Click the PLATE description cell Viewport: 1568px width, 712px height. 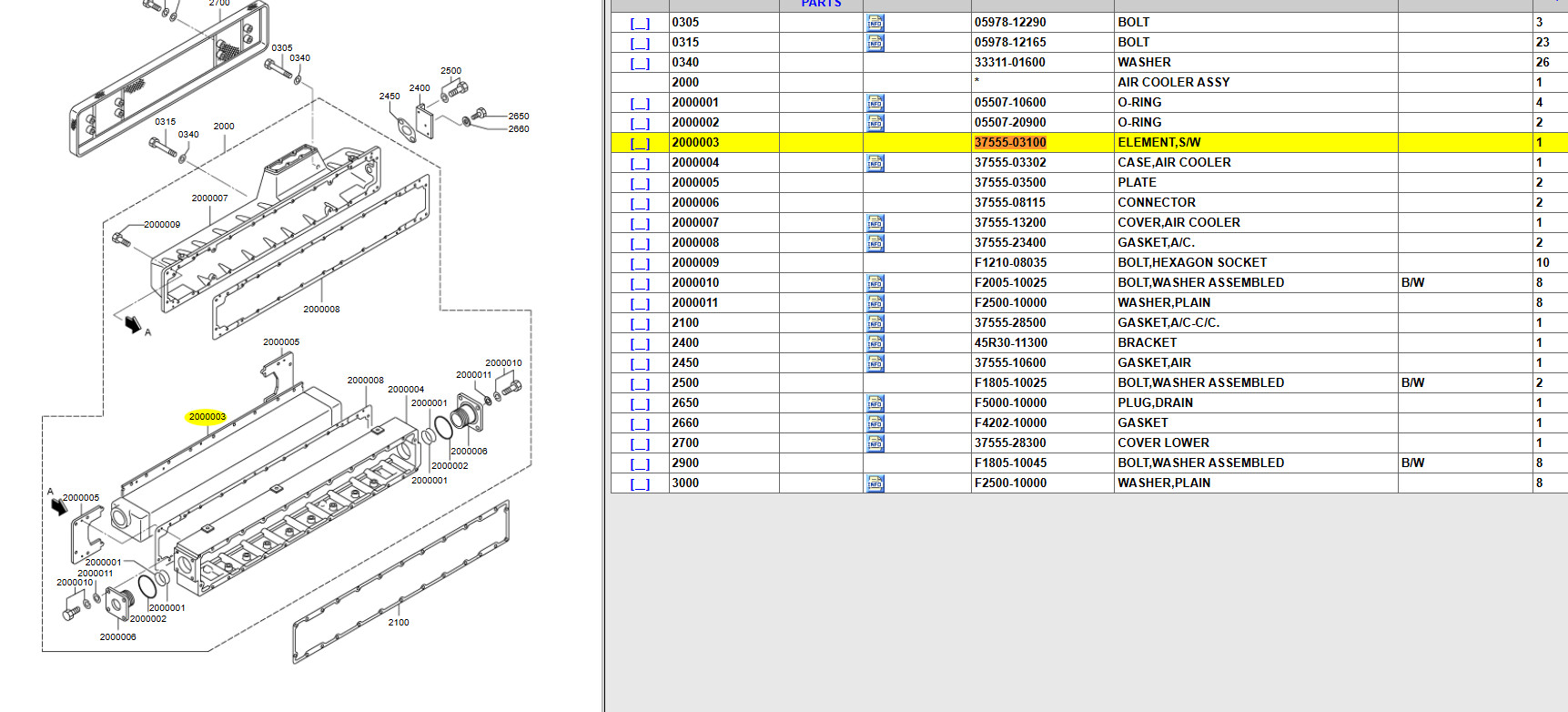tap(1256, 182)
